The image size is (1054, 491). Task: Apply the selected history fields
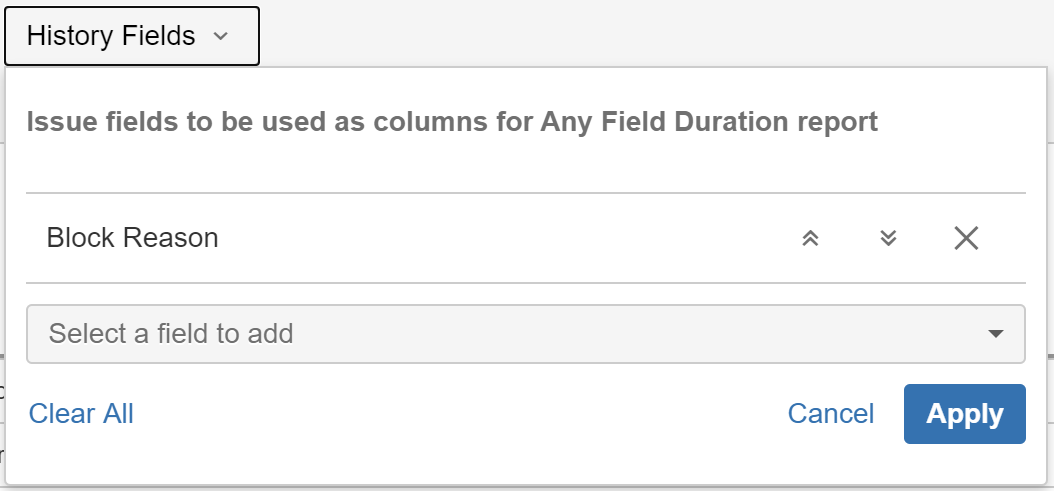coord(964,414)
